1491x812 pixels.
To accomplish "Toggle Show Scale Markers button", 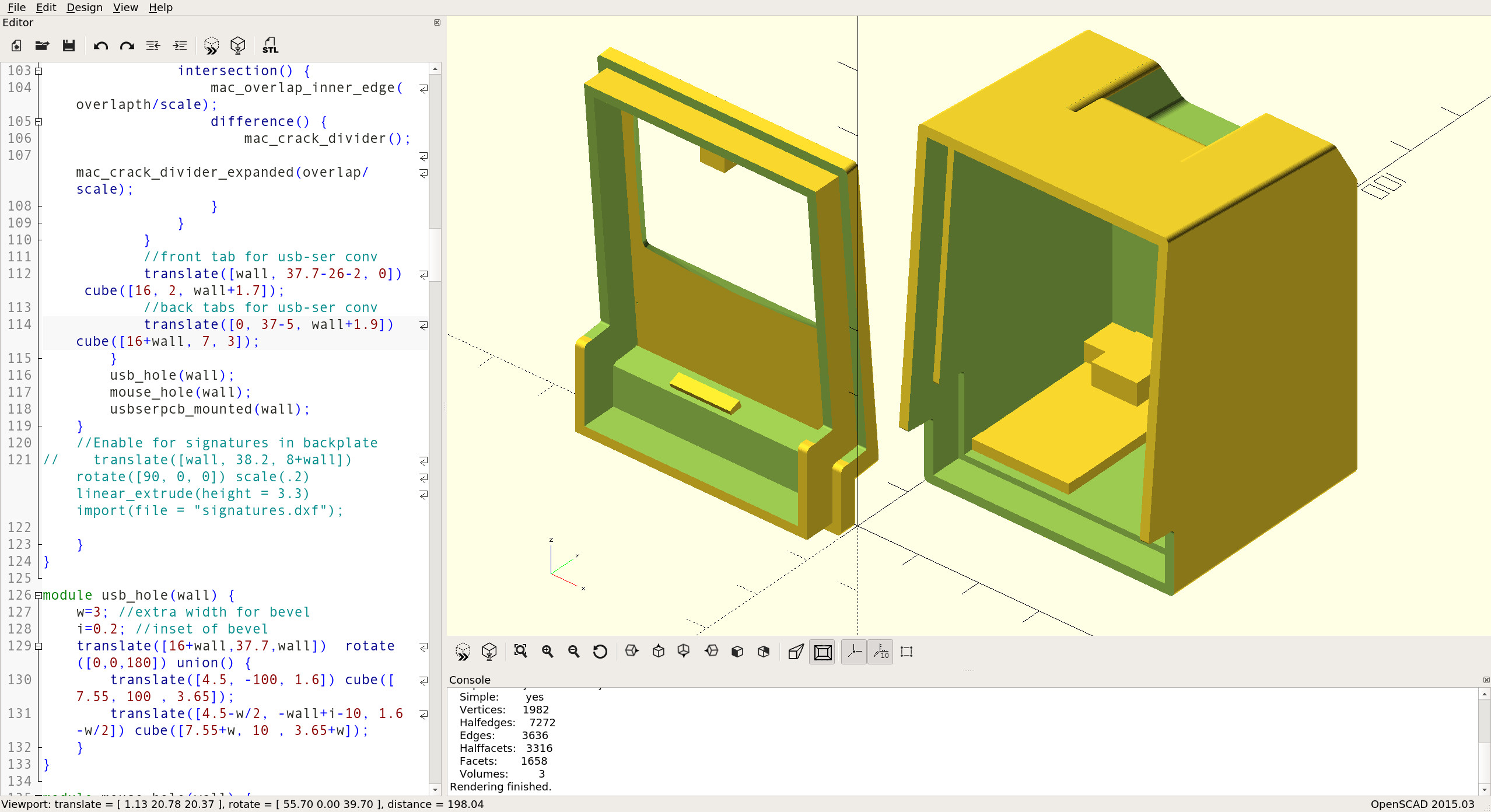I will [880, 651].
